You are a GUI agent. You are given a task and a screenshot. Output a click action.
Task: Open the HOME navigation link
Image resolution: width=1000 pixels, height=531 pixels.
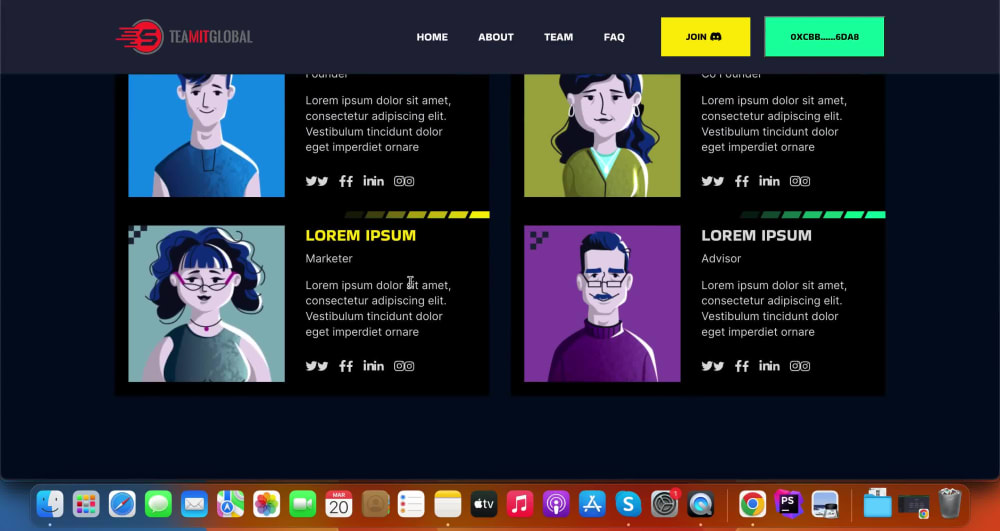[x=432, y=37]
